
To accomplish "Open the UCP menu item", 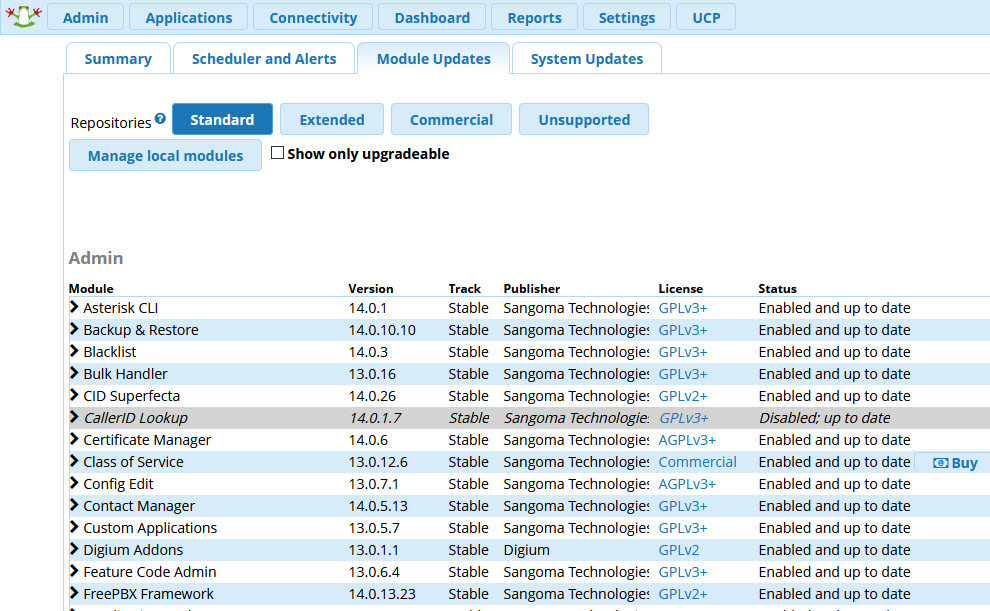I will pyautogui.click(x=706, y=17).
